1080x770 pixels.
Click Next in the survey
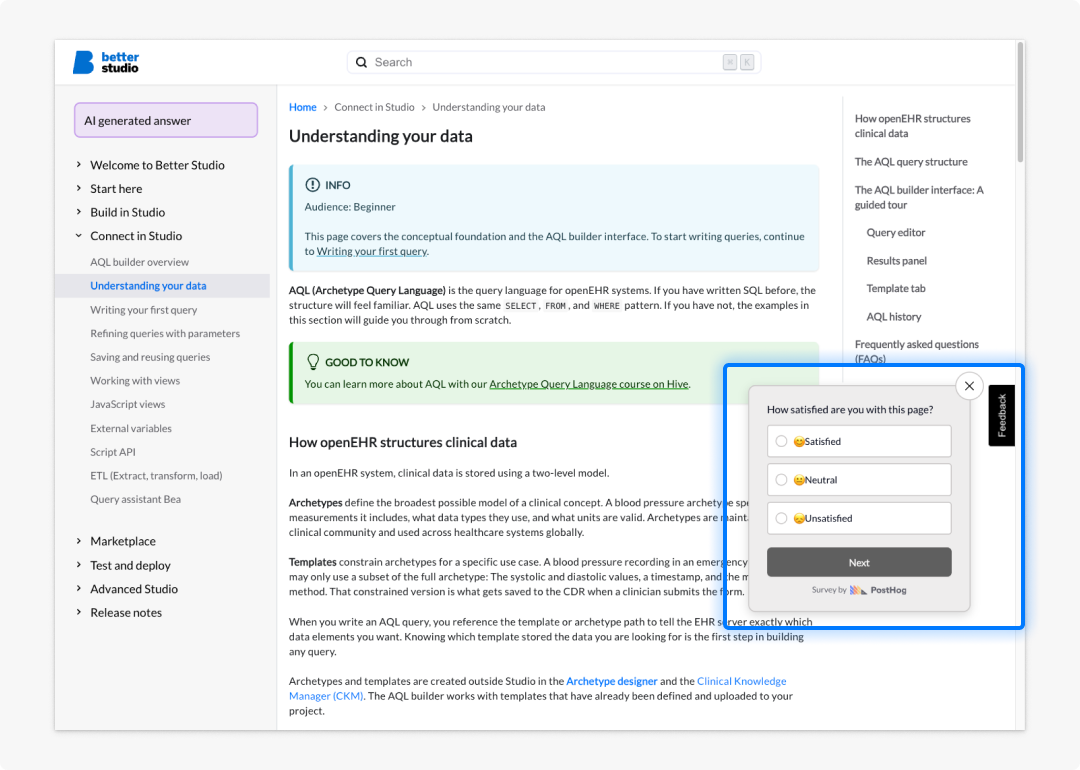click(859, 563)
